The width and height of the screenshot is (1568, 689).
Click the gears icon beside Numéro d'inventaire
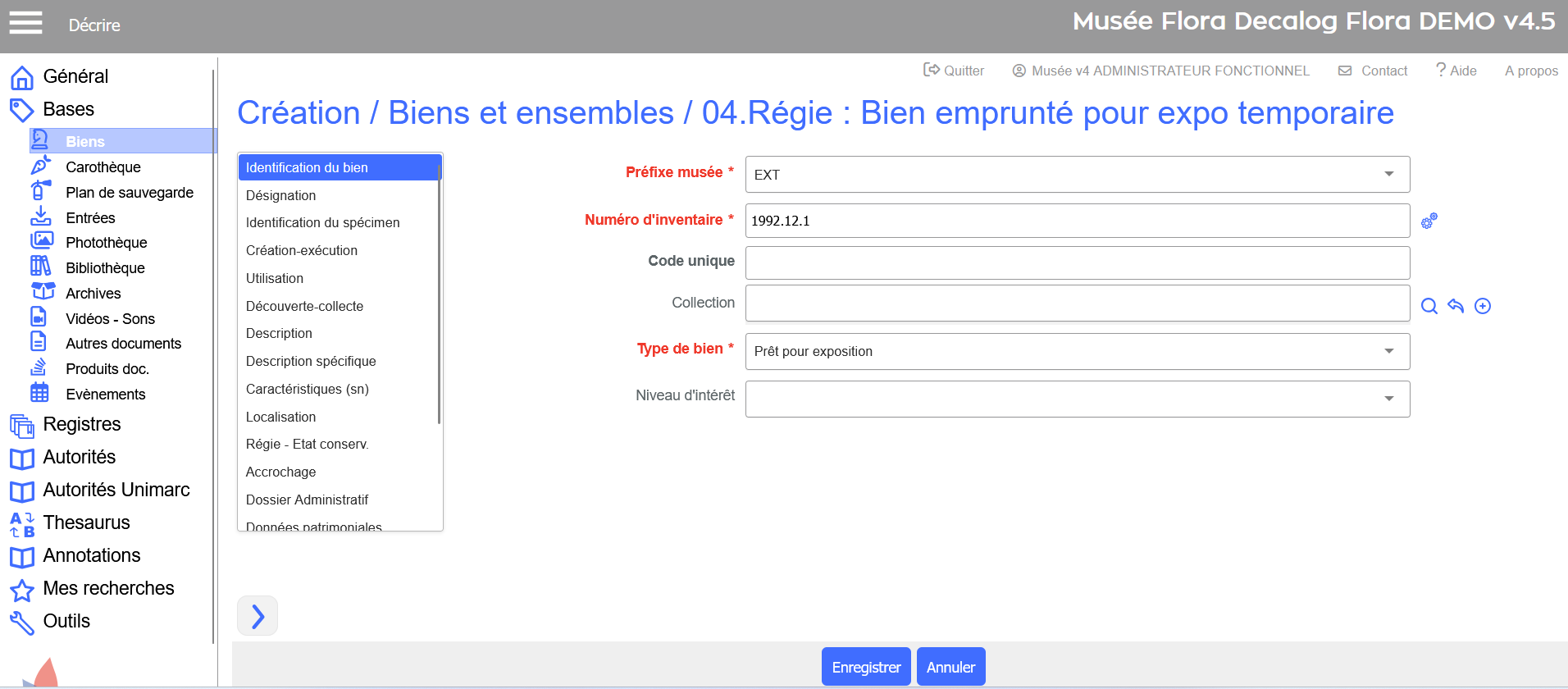click(x=1429, y=221)
